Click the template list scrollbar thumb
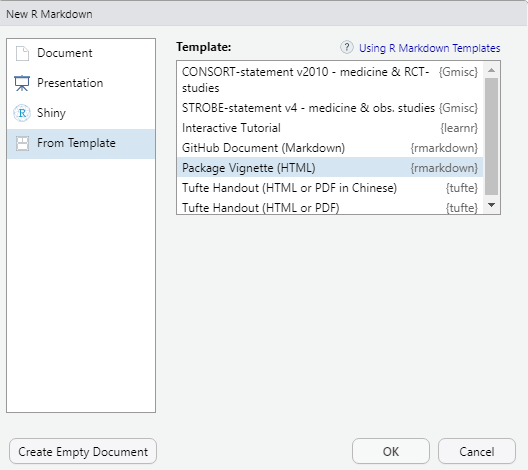 (x=491, y=136)
